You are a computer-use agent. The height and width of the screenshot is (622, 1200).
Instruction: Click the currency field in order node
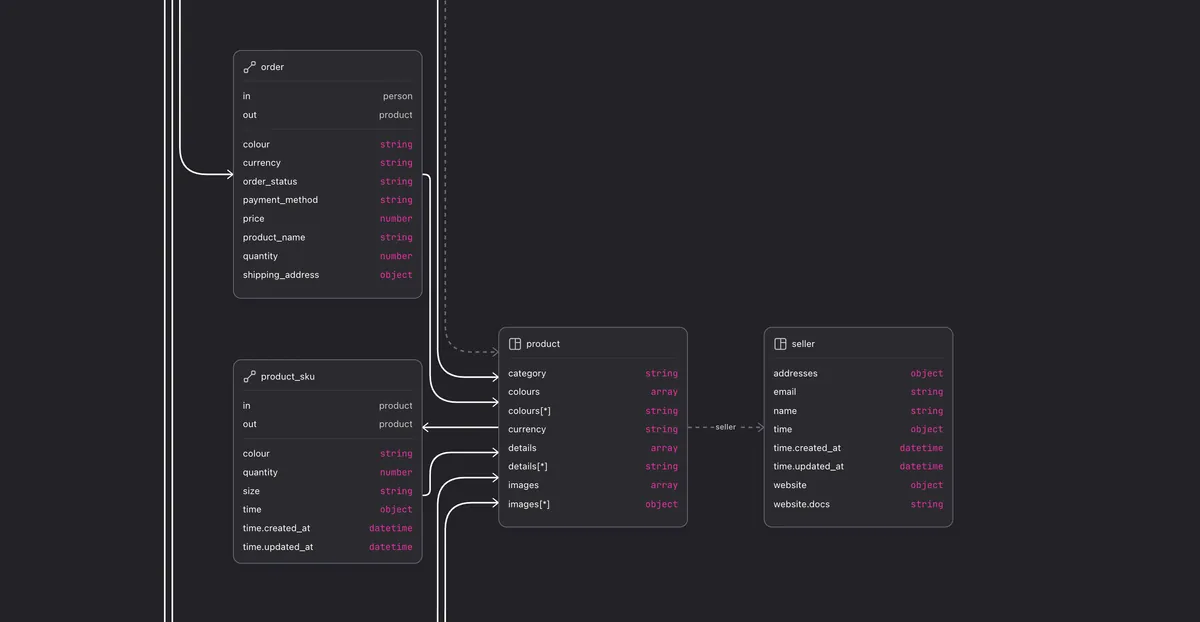(x=328, y=163)
